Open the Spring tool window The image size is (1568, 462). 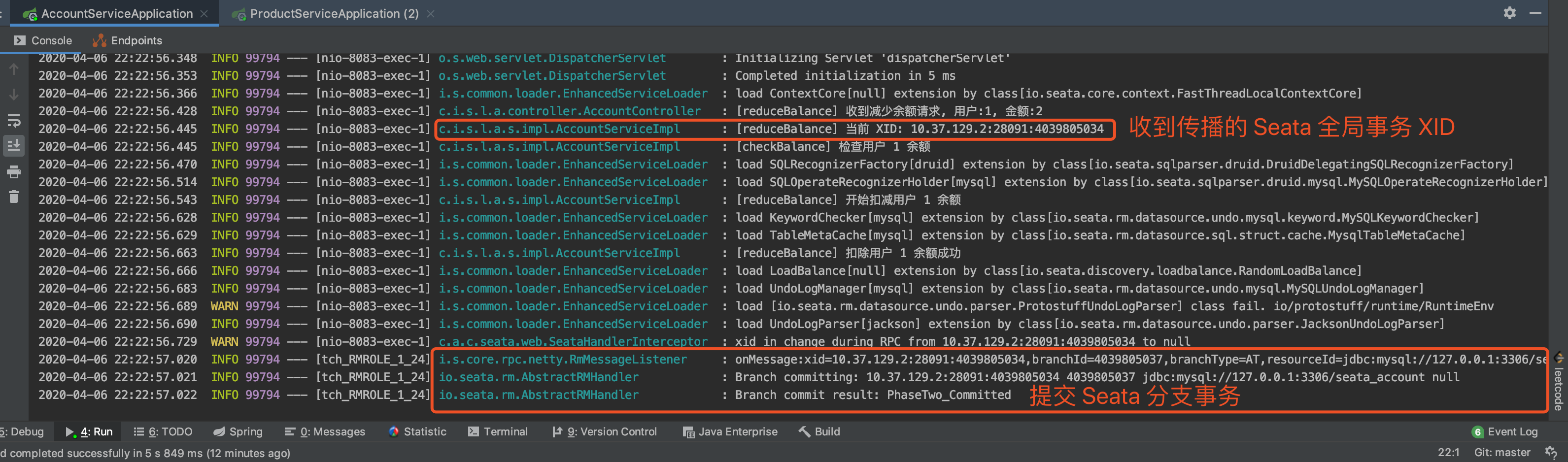point(238,431)
